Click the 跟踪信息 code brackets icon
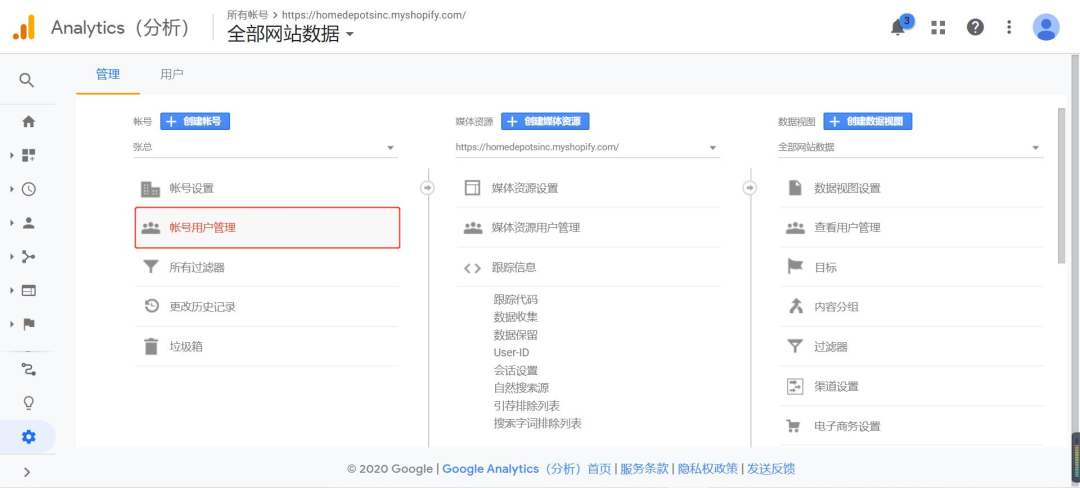The width and height of the screenshot is (1080, 488). pos(472,268)
